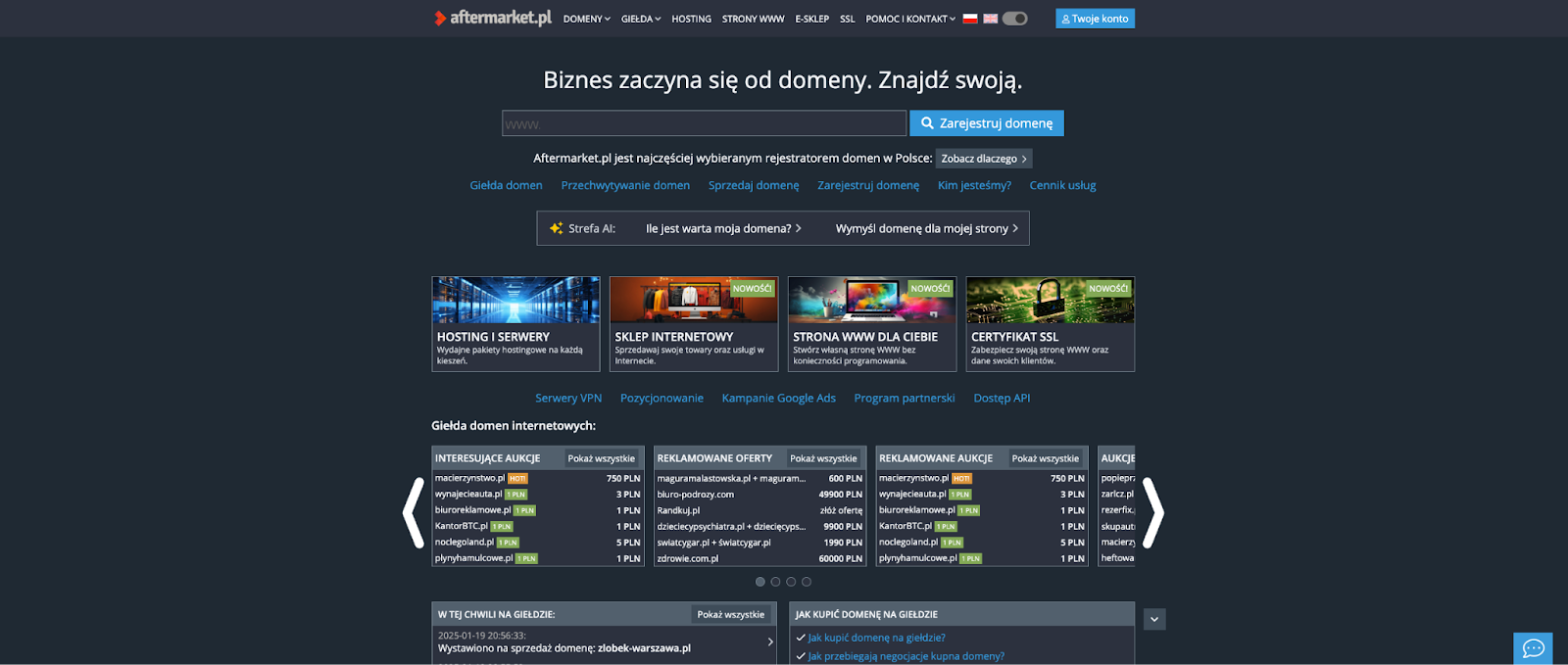Open Sprzedaj domenę link
The image size is (1568, 665).
[754, 185]
